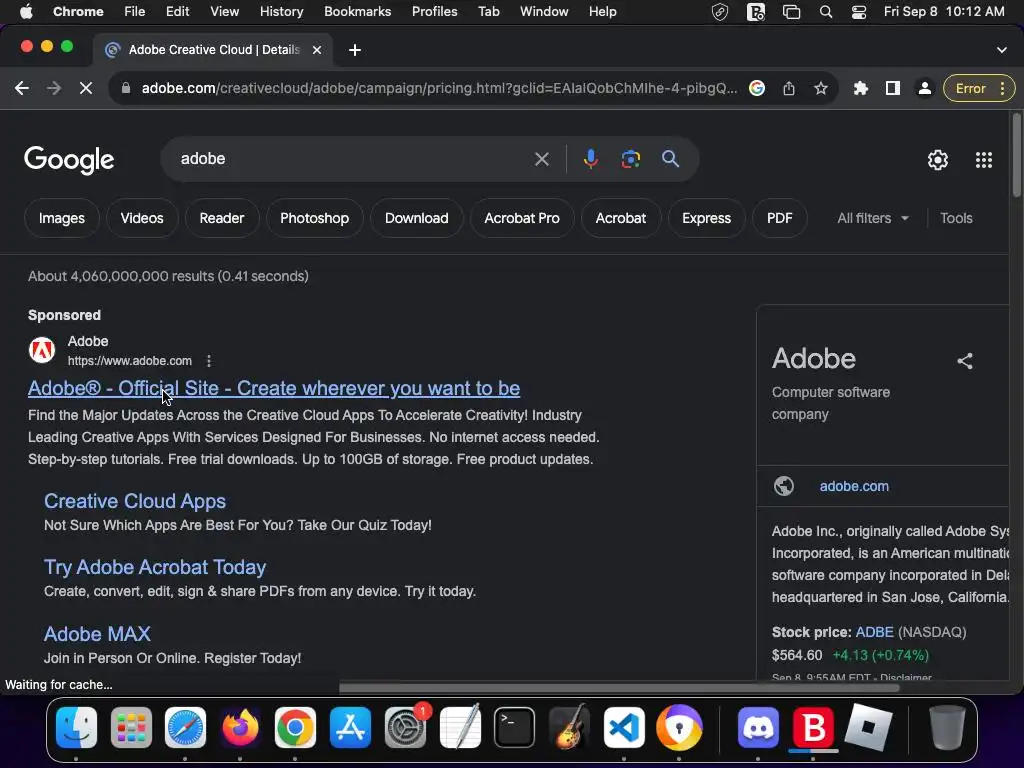Expand the All filters dropdown
Viewport: 1024px width, 768px height.
(x=872, y=218)
